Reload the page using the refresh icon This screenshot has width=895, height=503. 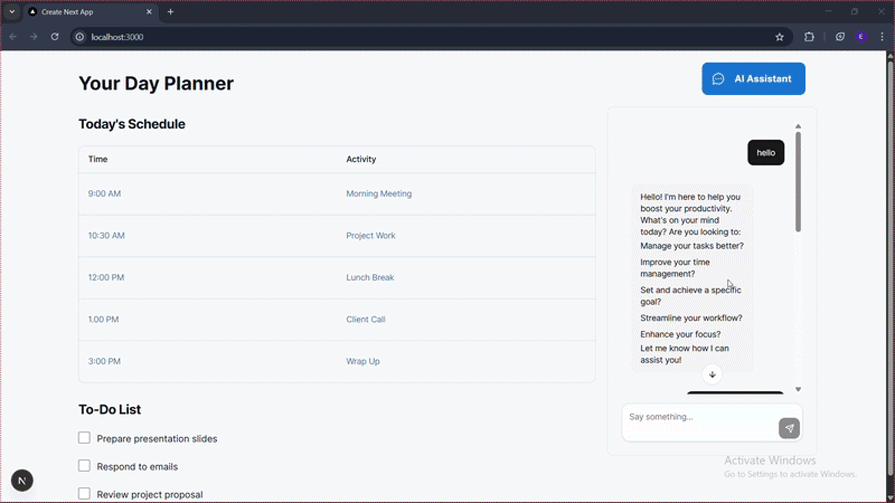coord(54,37)
